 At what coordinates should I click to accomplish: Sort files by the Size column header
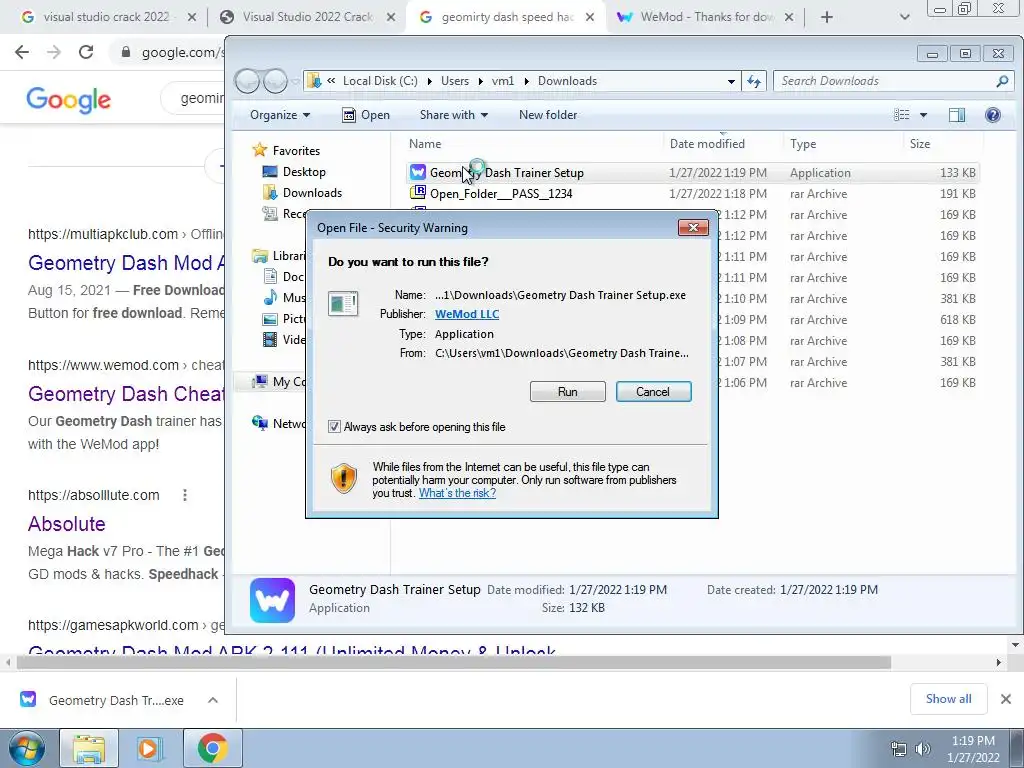tap(920, 144)
